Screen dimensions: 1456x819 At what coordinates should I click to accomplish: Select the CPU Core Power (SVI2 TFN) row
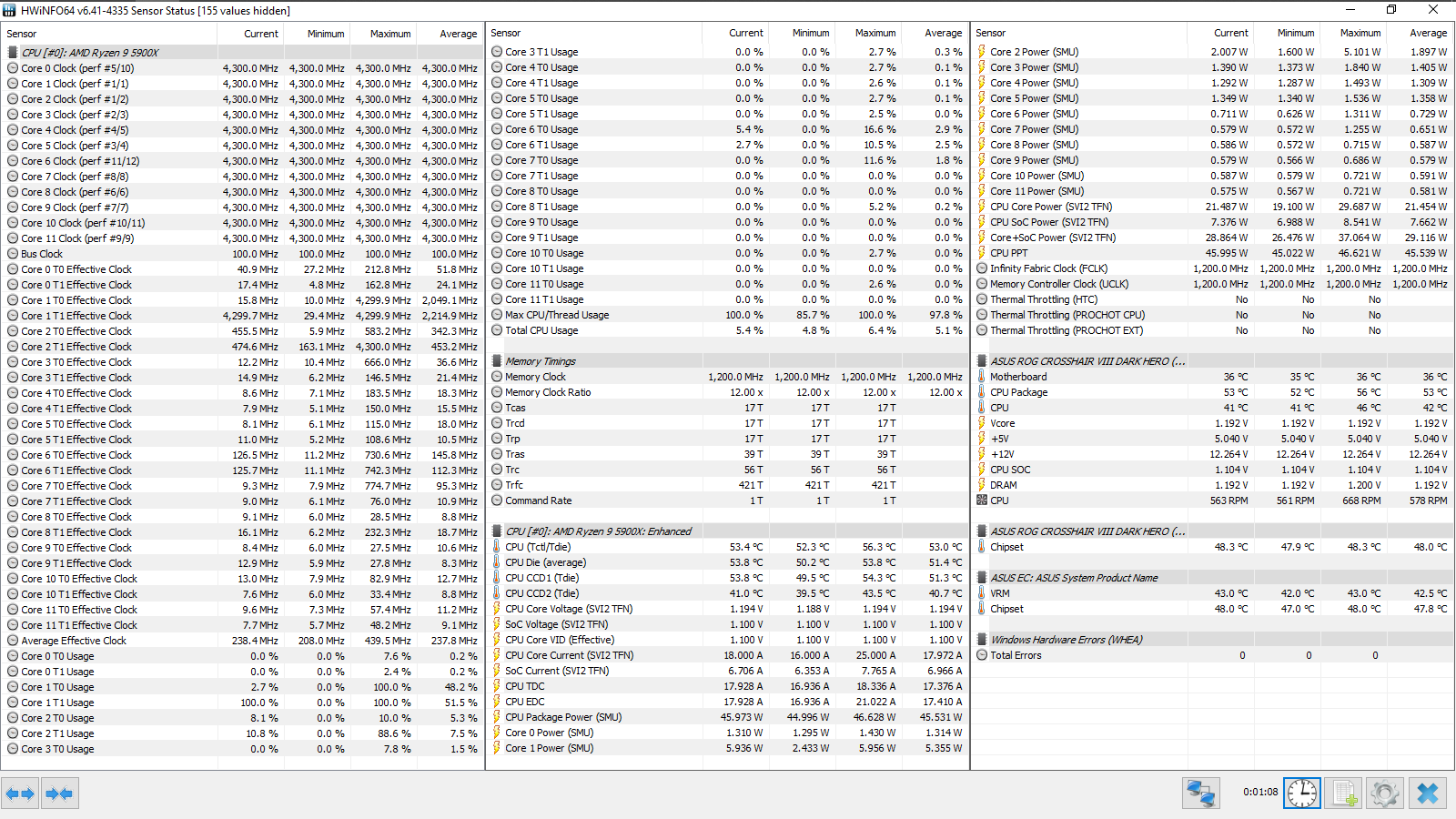[1213, 207]
